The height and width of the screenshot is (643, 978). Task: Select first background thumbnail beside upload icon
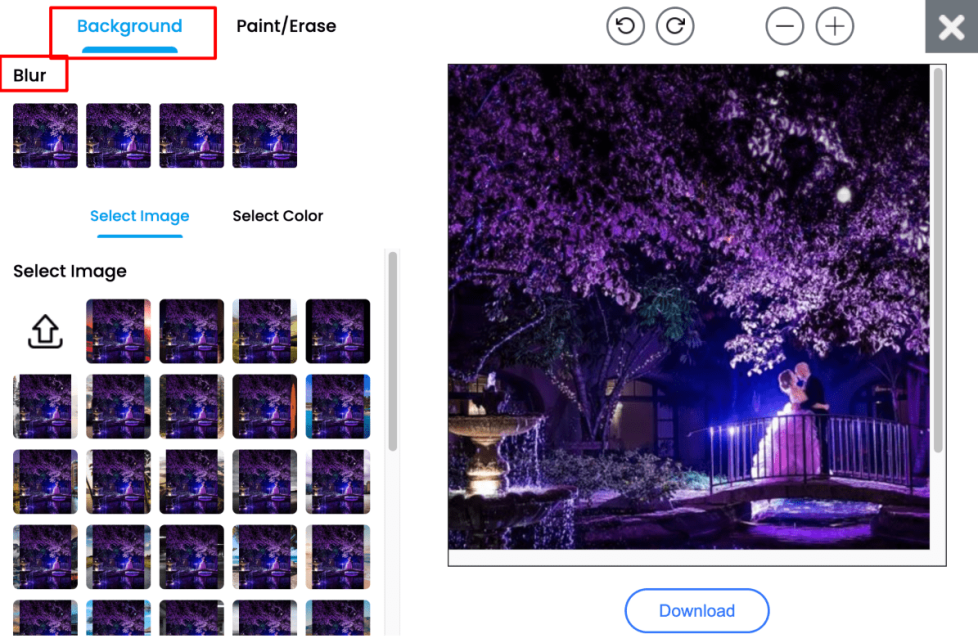coord(118,331)
